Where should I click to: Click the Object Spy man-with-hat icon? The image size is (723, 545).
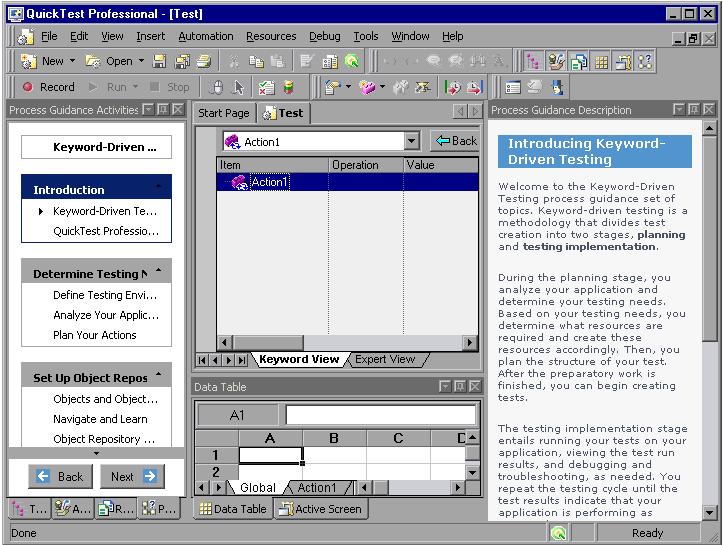pos(557,87)
